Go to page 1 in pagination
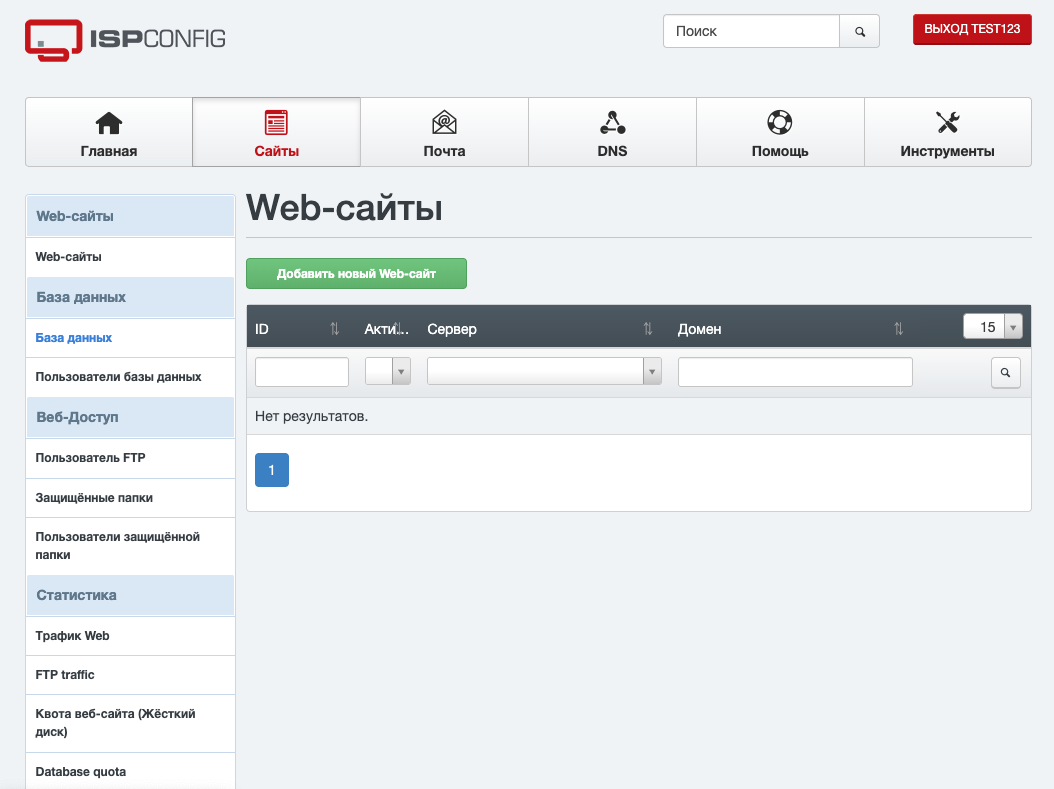 [x=272, y=470]
